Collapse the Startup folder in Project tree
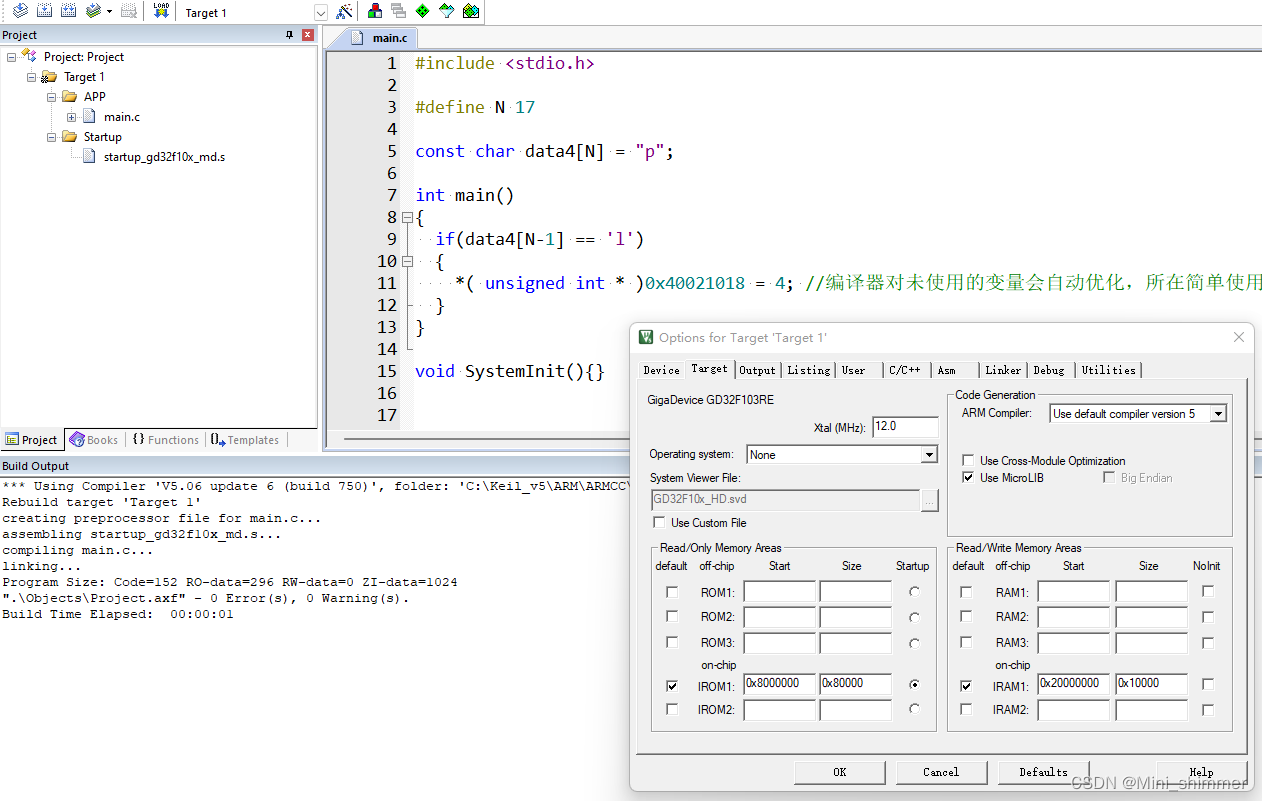The height and width of the screenshot is (801, 1262). click(x=52, y=136)
